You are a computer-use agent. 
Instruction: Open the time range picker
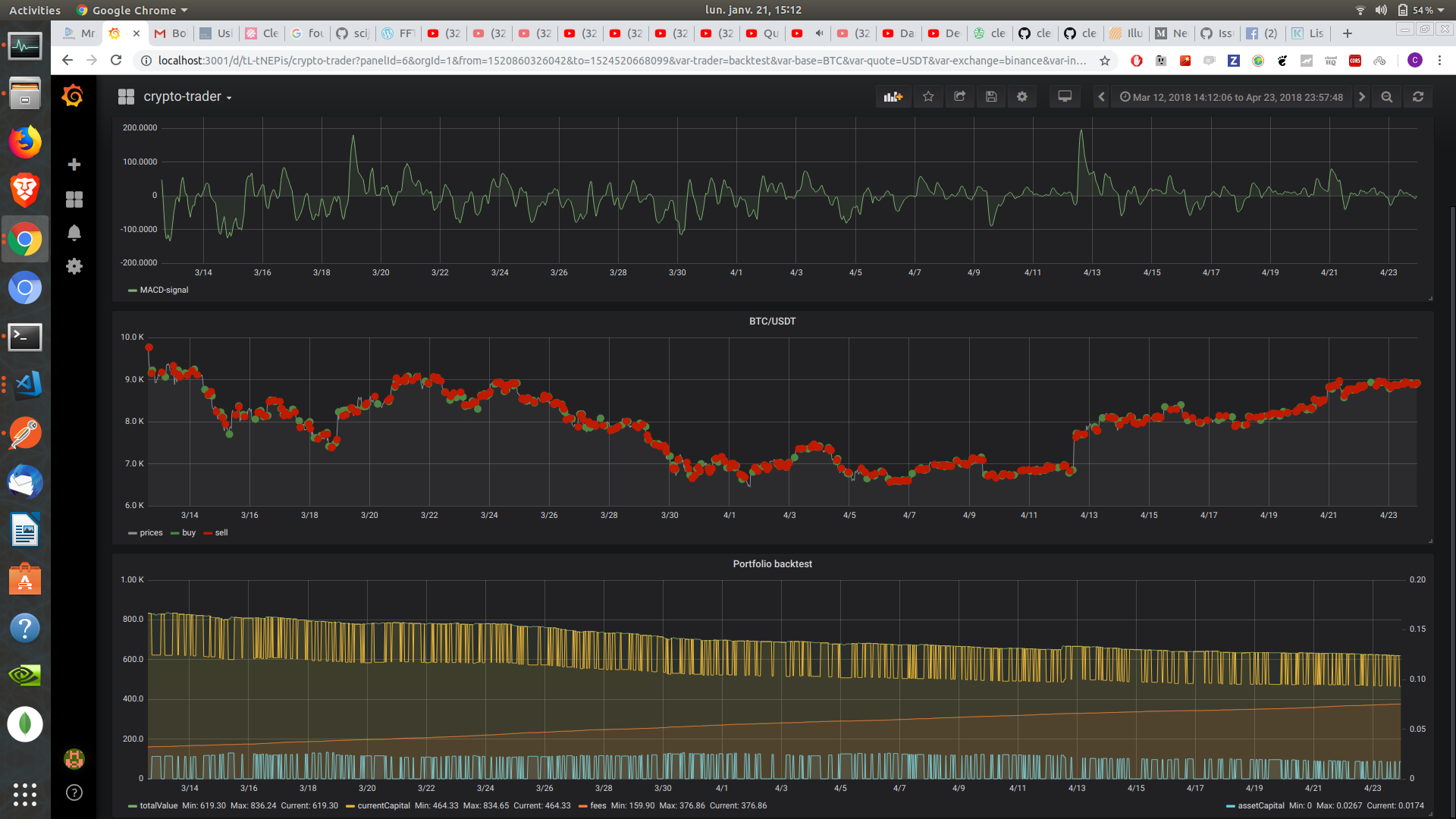pos(1232,97)
